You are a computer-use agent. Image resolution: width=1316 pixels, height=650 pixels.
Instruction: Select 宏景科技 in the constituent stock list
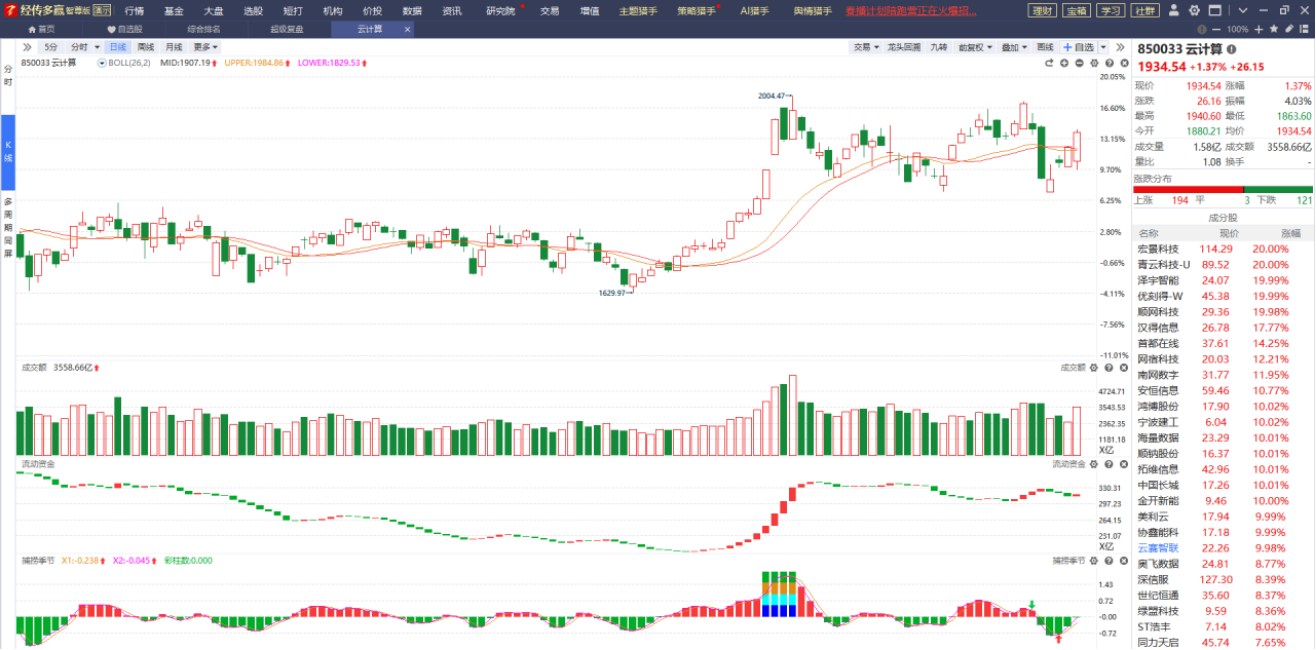pyautogui.click(x=1158, y=249)
